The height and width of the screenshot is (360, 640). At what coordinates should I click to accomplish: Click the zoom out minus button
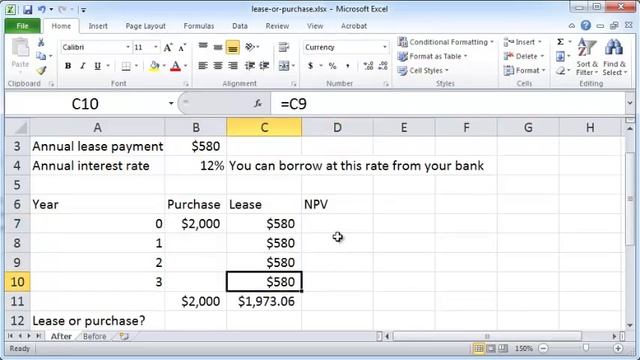[543, 348]
